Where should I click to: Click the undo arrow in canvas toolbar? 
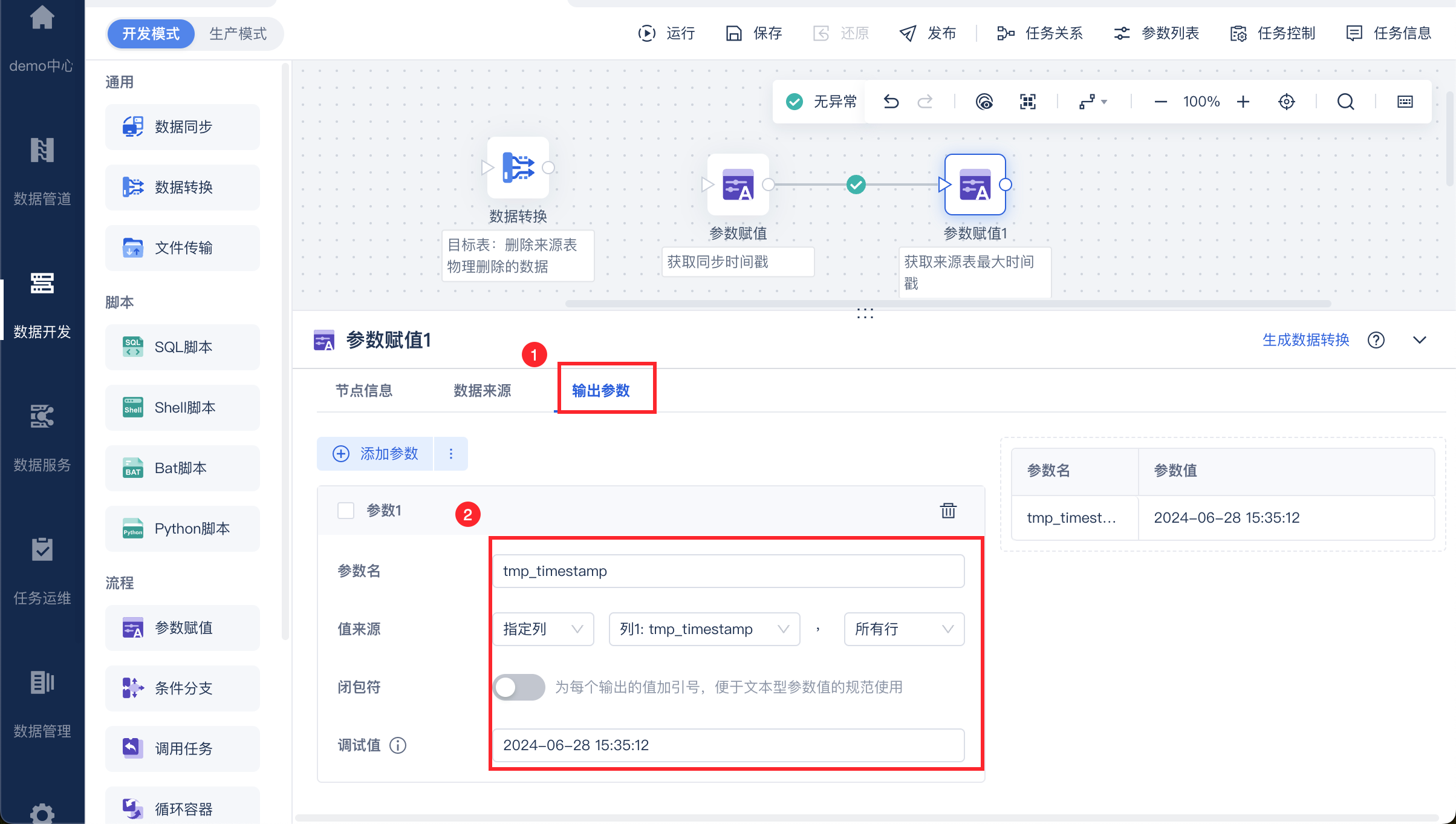pos(891,102)
